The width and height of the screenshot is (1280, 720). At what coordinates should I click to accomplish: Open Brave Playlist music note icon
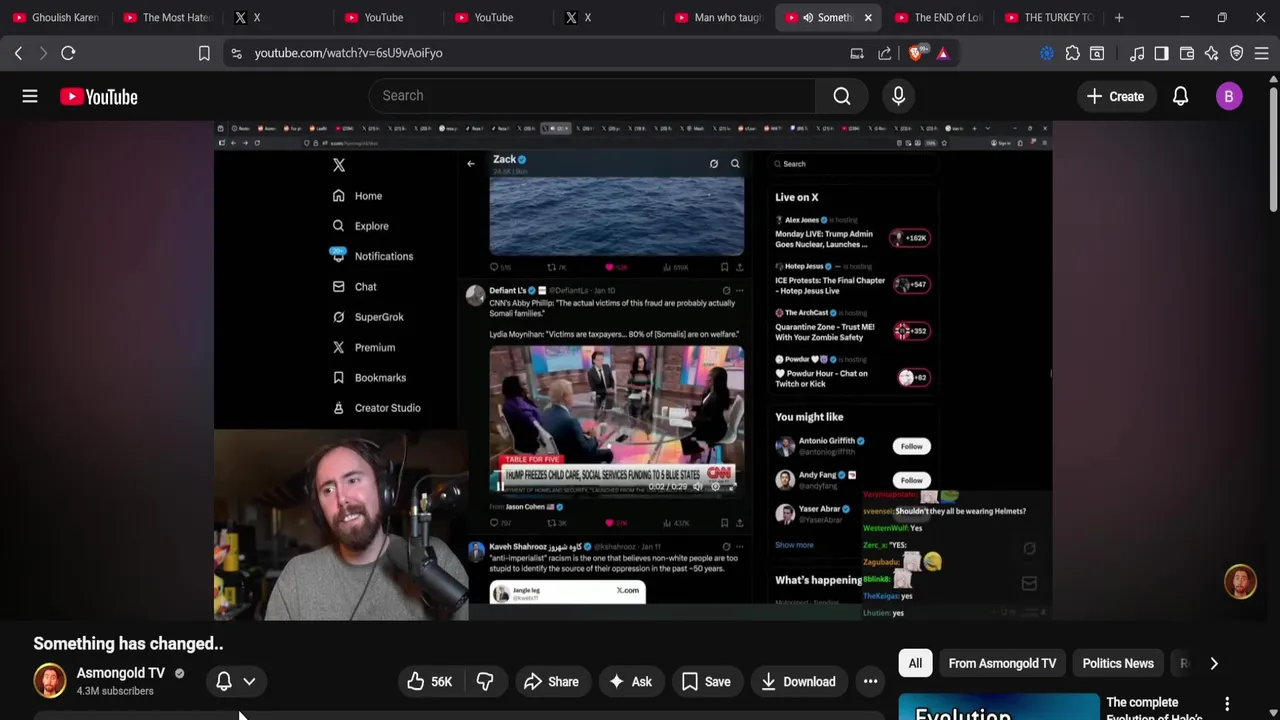pyautogui.click(x=1137, y=53)
